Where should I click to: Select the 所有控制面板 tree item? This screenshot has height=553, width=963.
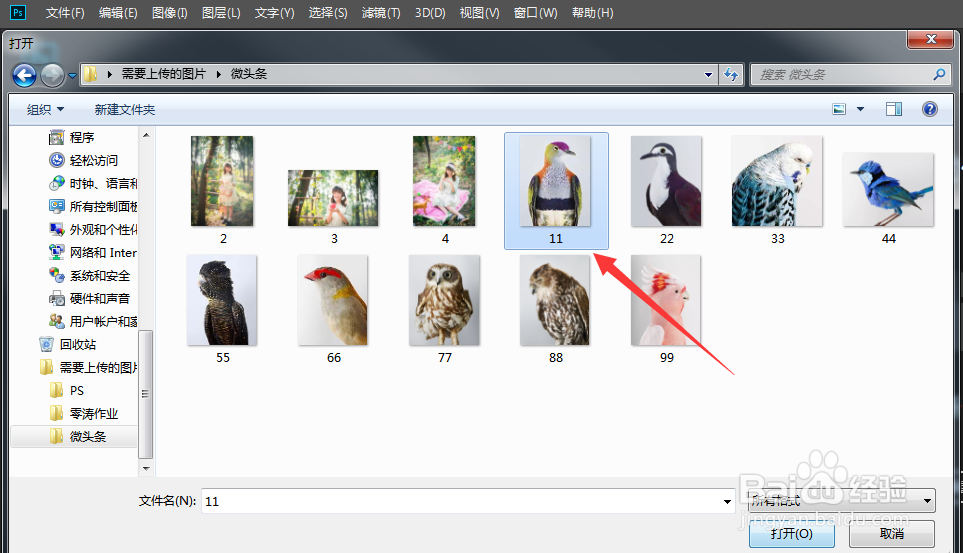pyautogui.click(x=103, y=206)
